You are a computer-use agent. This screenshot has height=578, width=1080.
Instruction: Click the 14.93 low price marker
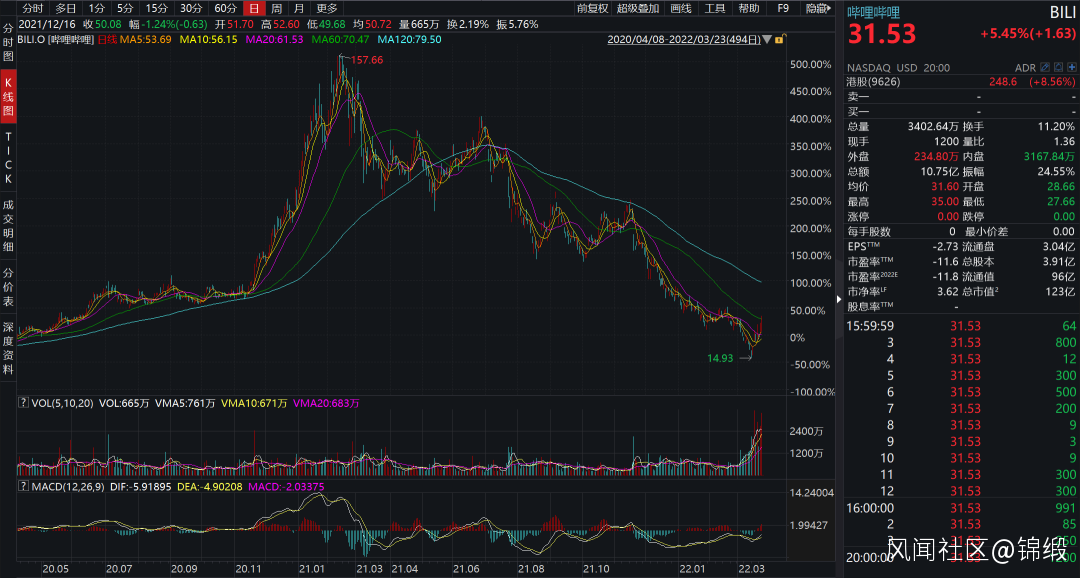(x=720, y=358)
